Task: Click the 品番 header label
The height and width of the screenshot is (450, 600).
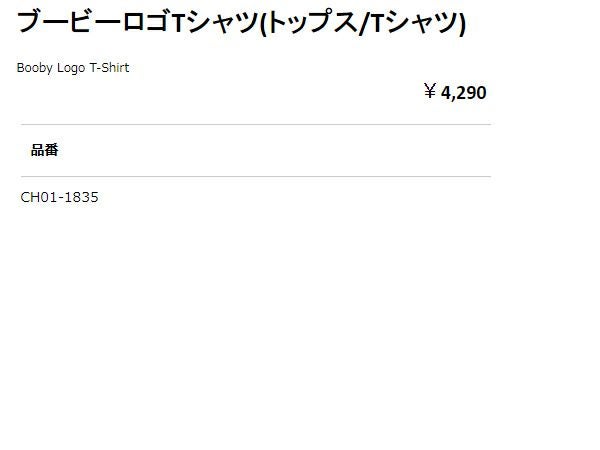Action: pos(45,150)
